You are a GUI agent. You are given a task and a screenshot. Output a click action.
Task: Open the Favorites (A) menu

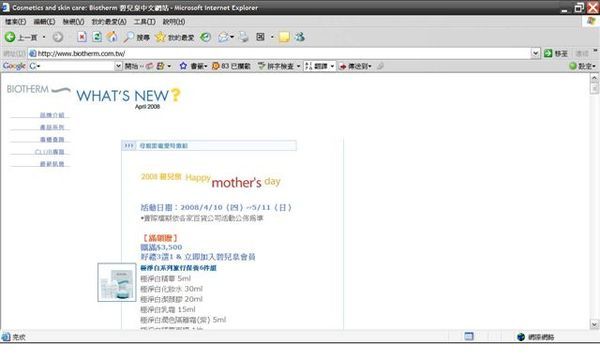coord(109,22)
